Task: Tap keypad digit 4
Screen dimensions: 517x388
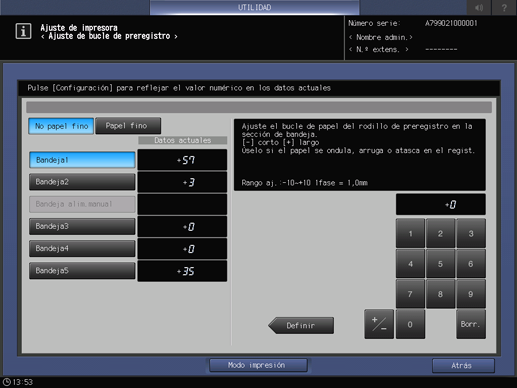Action: pos(410,264)
